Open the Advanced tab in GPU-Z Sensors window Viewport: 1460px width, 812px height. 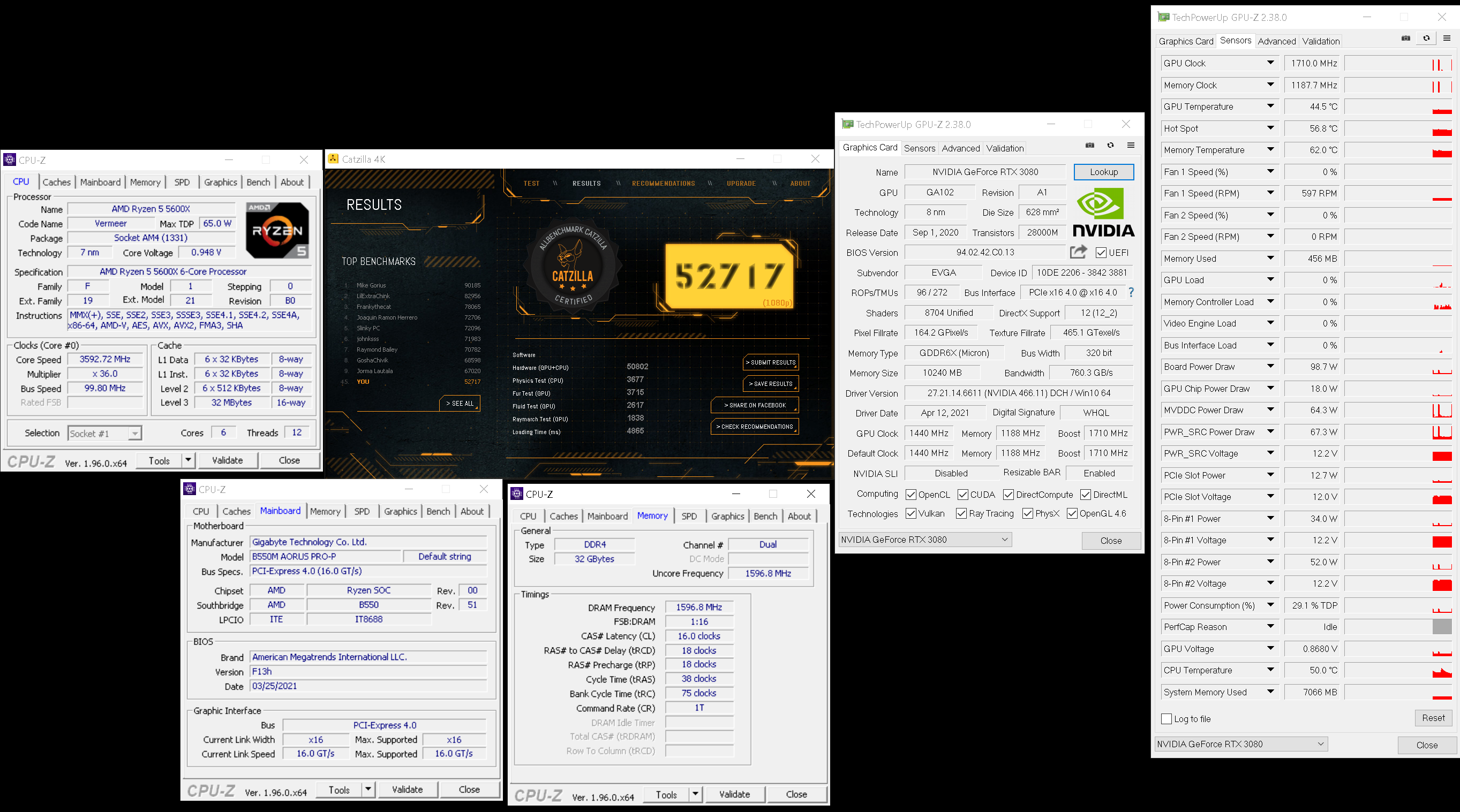[1276, 41]
